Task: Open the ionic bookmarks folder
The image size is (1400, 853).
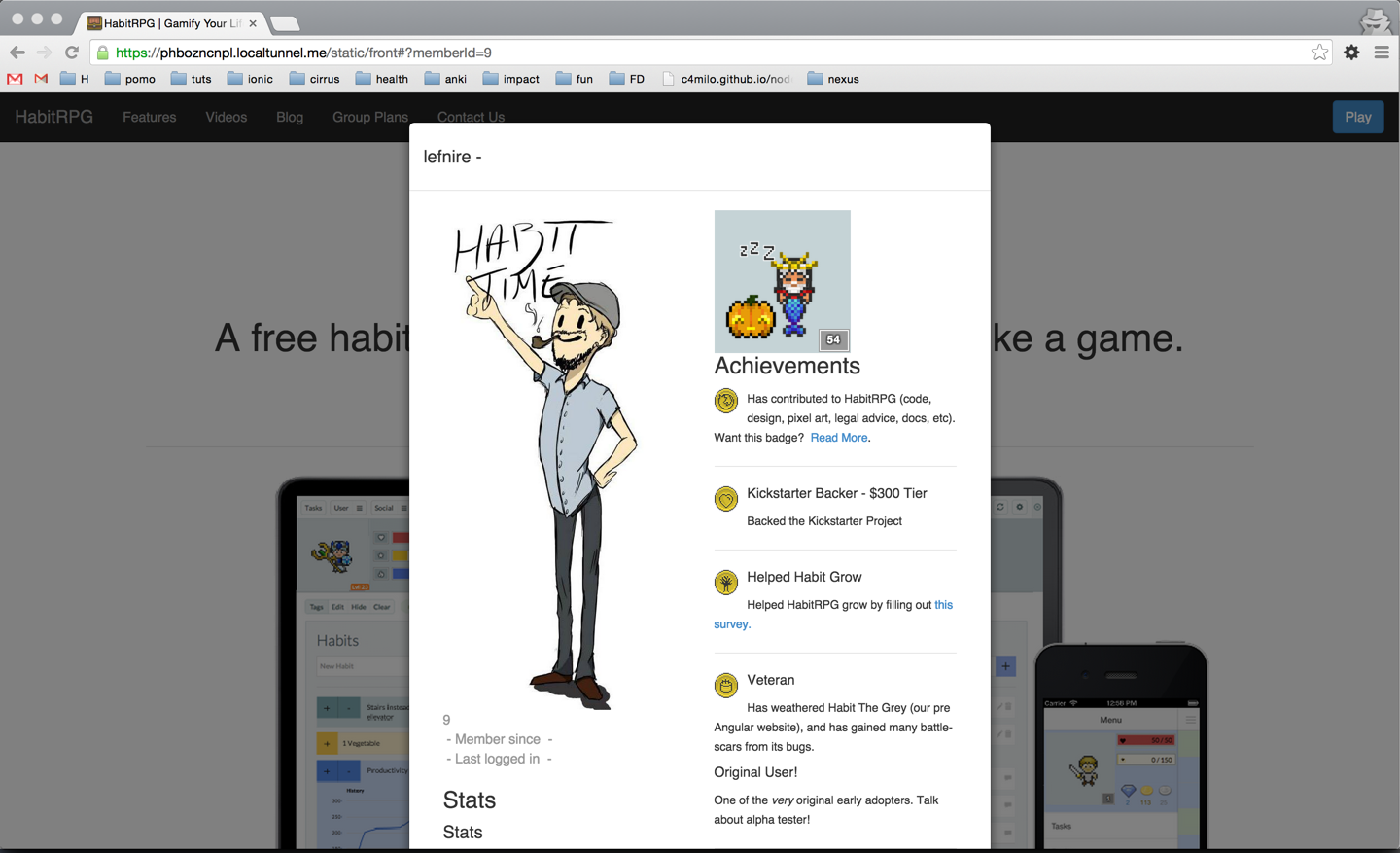Action: [250, 79]
